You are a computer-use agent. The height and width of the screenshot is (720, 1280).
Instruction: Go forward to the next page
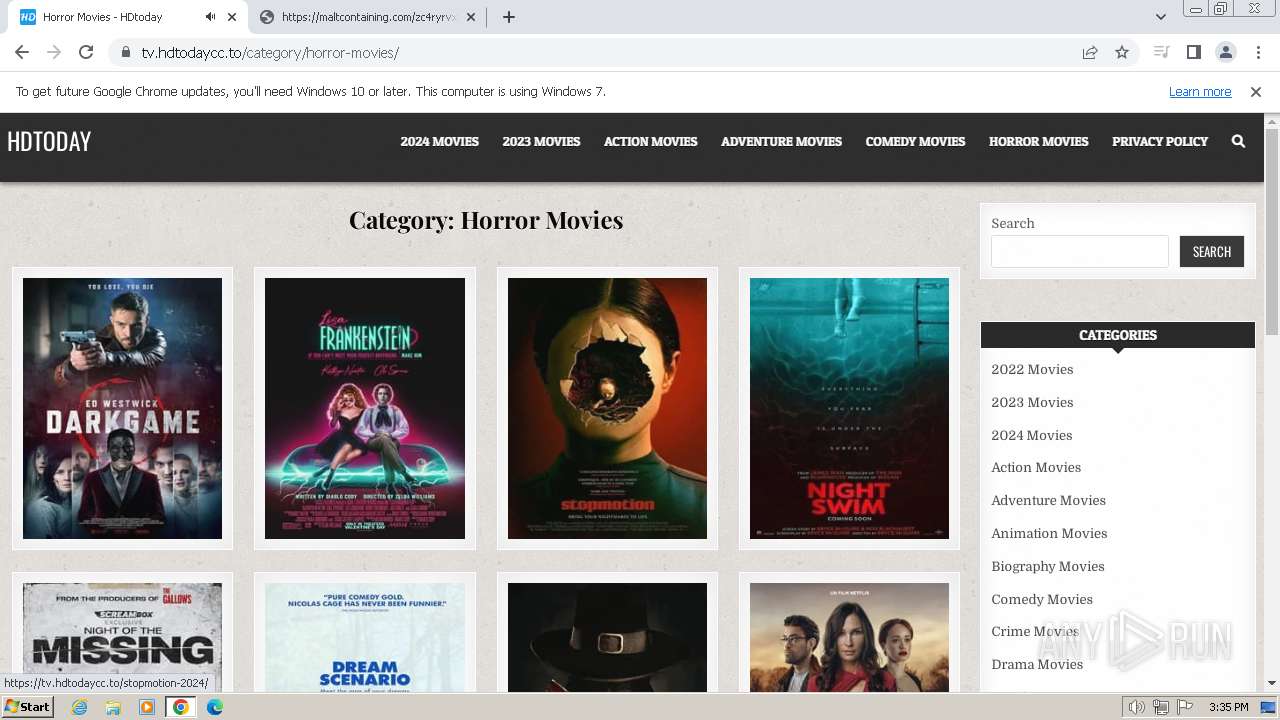[x=54, y=53]
